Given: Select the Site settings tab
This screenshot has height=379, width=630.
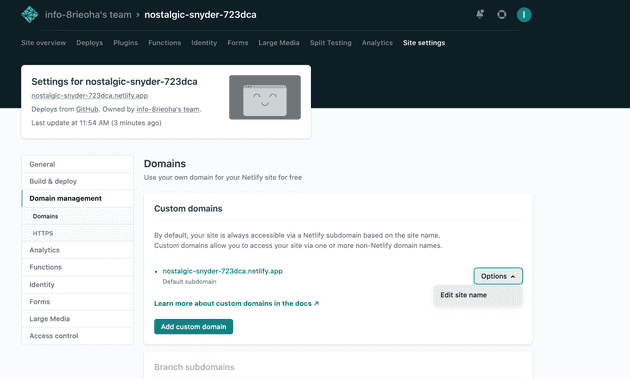Looking at the screenshot, I should click(x=424, y=43).
